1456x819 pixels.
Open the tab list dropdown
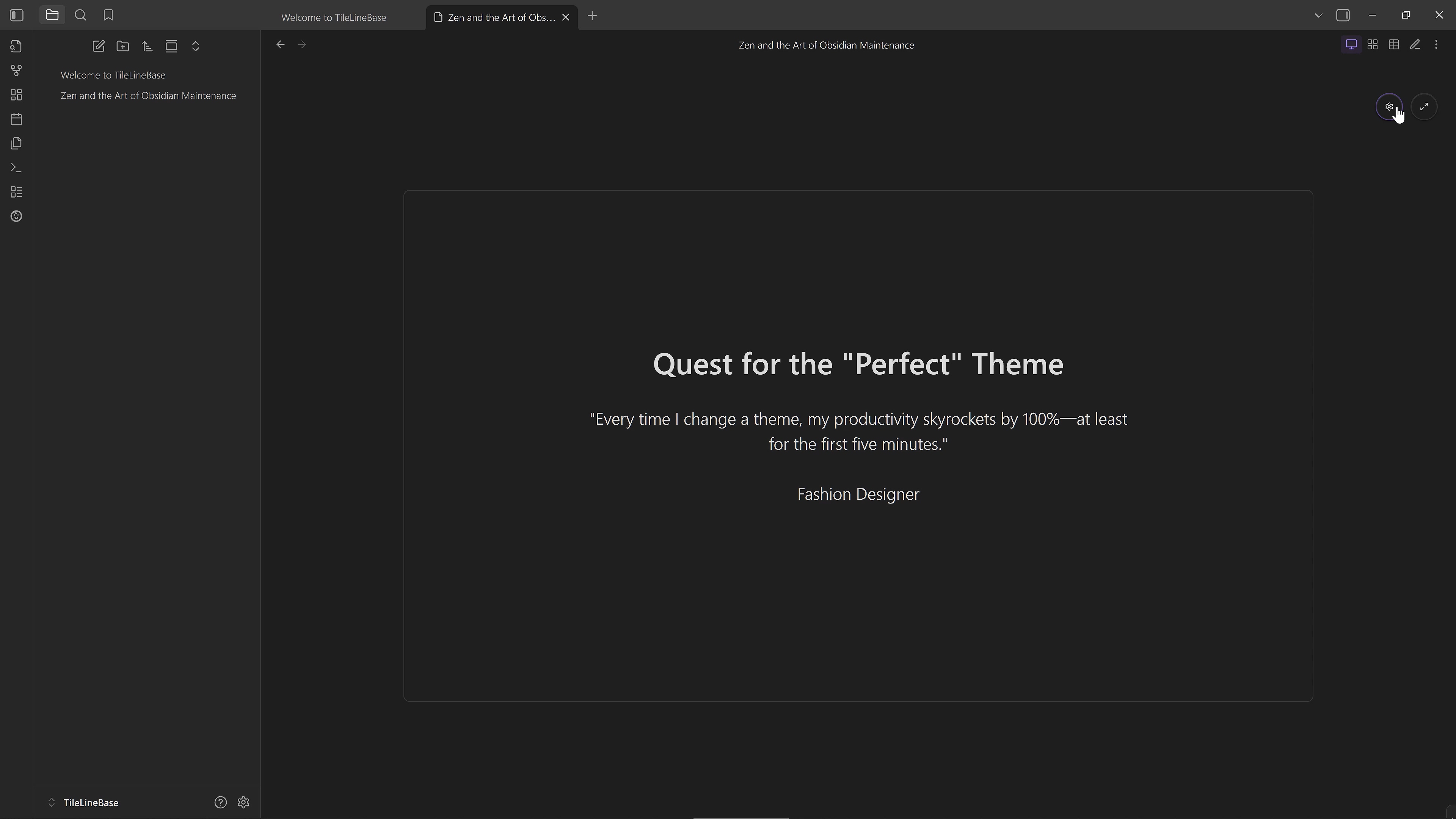(x=1318, y=15)
